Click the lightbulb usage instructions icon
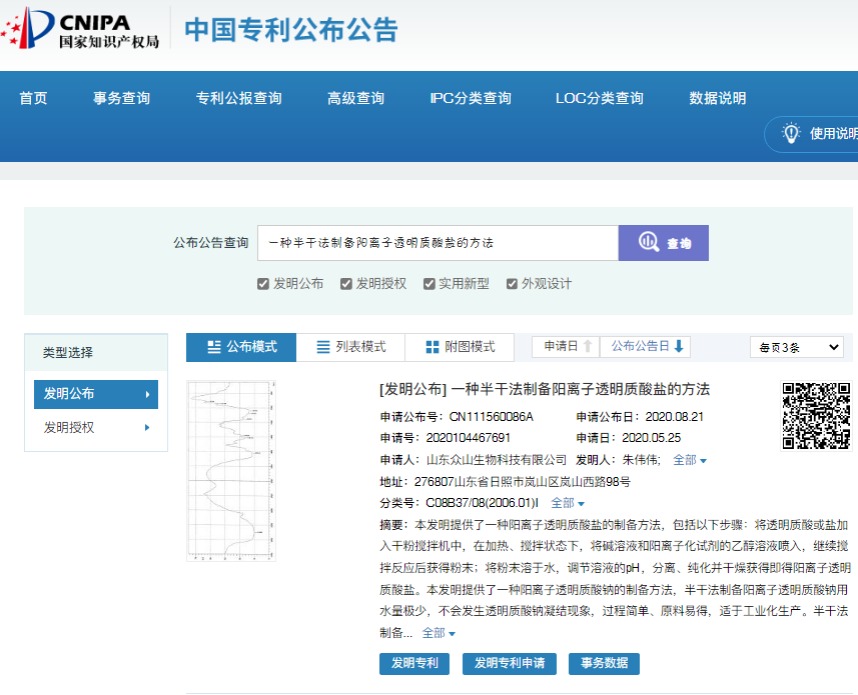This screenshot has height=695, width=858. coord(791,133)
